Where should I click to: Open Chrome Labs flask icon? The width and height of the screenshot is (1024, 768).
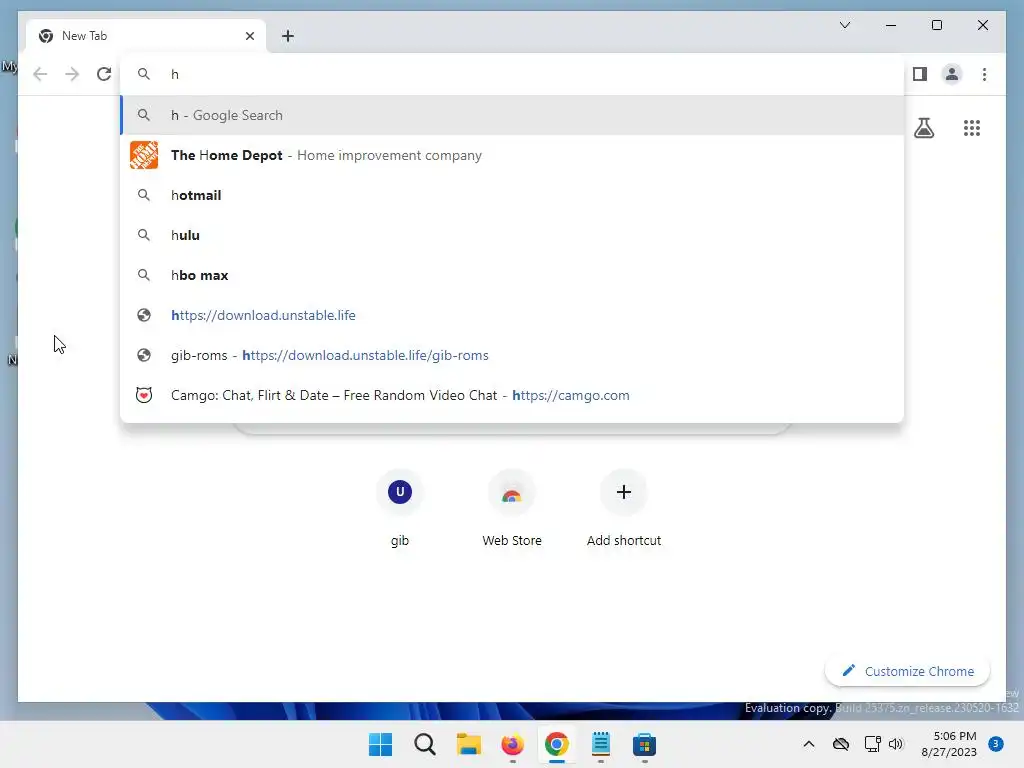(x=923, y=128)
